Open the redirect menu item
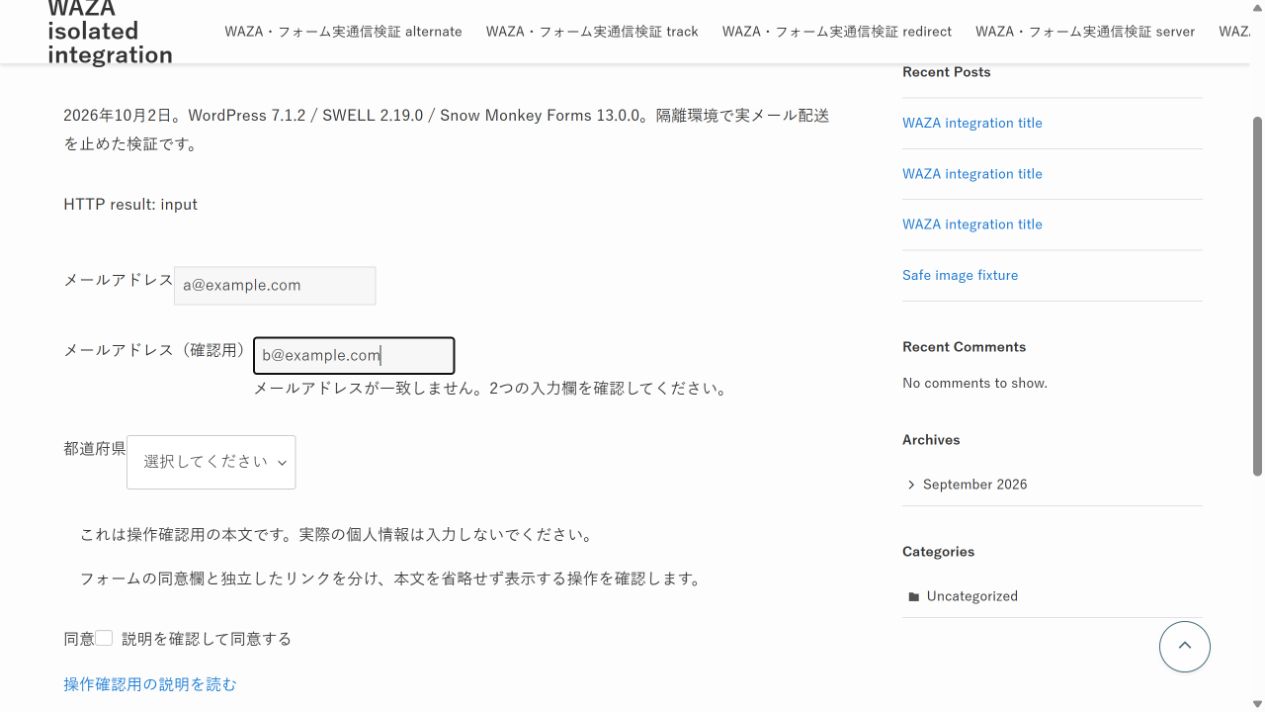1265x712 pixels. pyautogui.click(x=837, y=31)
